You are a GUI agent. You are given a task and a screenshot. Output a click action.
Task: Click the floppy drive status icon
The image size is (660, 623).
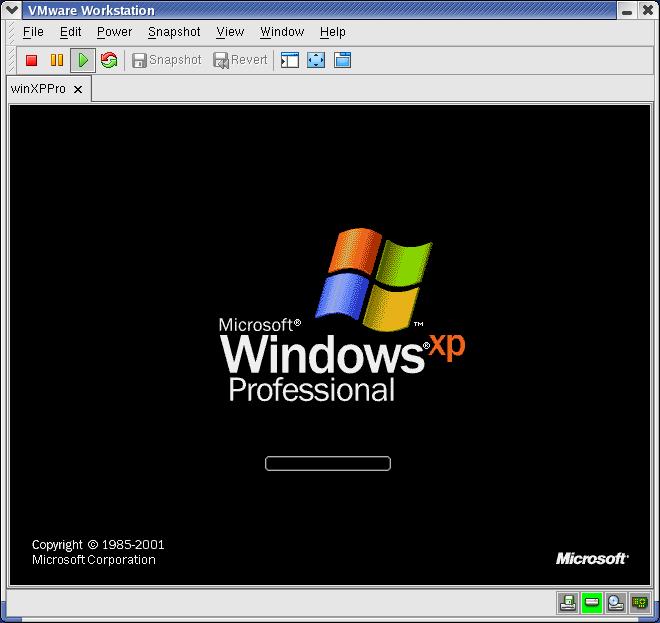click(567, 602)
